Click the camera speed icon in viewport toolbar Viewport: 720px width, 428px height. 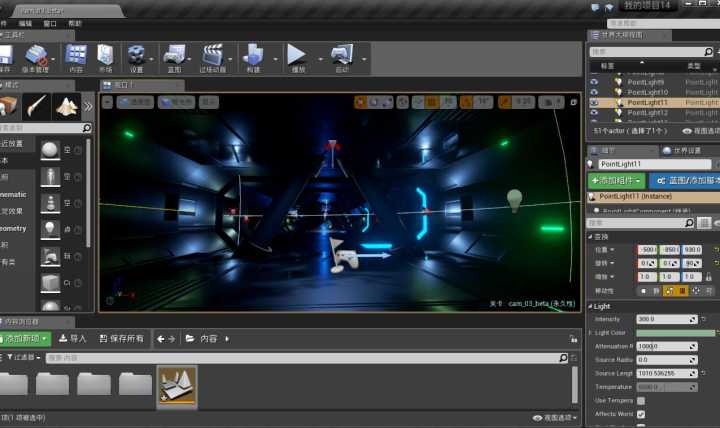548,102
